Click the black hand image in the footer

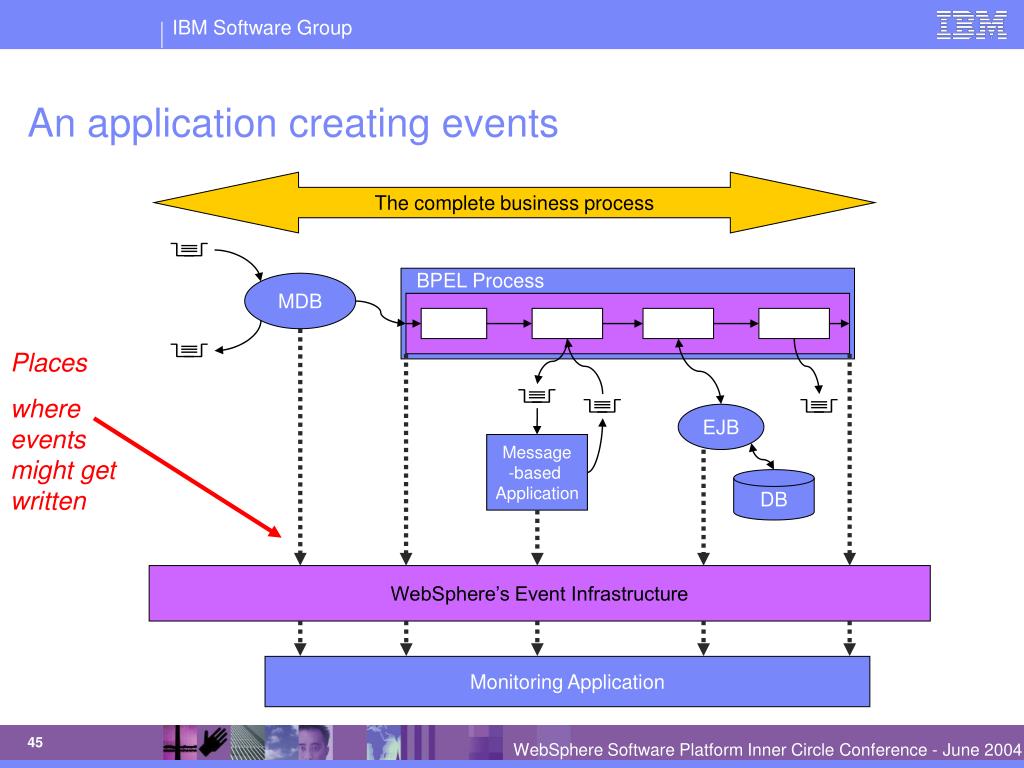(x=214, y=743)
